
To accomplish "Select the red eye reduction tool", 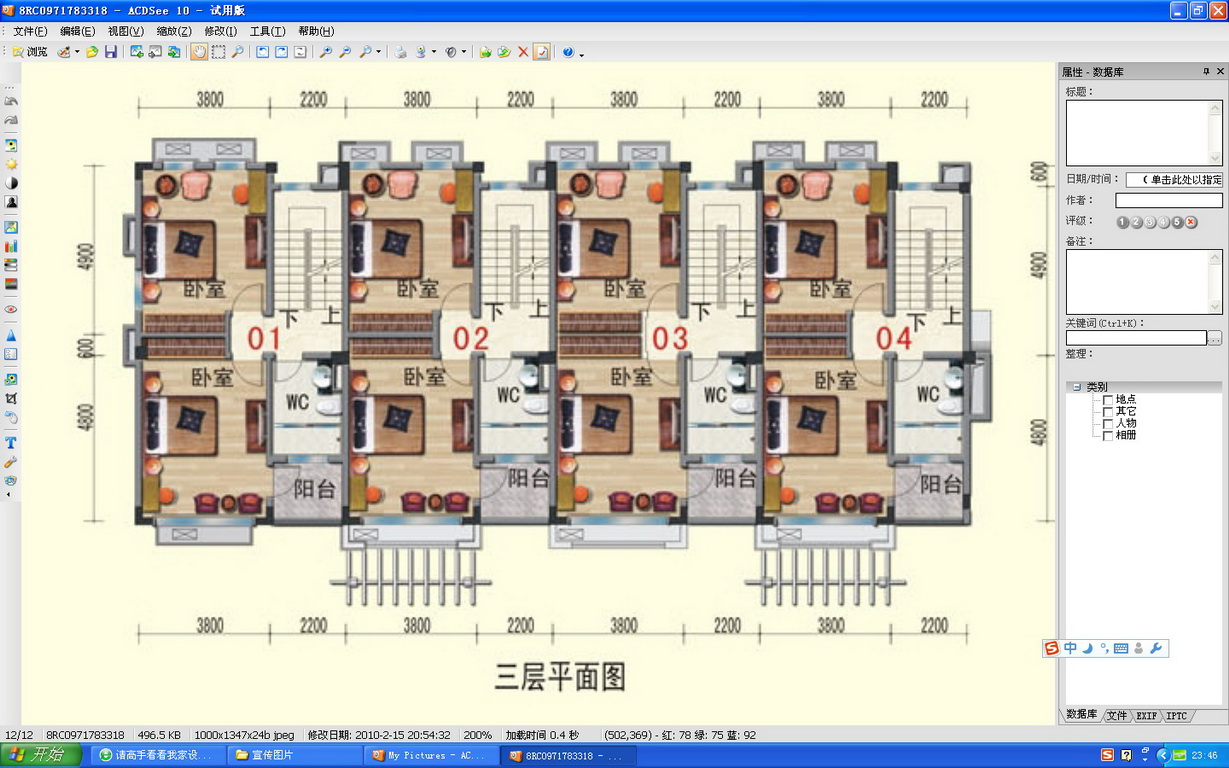I will (11, 309).
